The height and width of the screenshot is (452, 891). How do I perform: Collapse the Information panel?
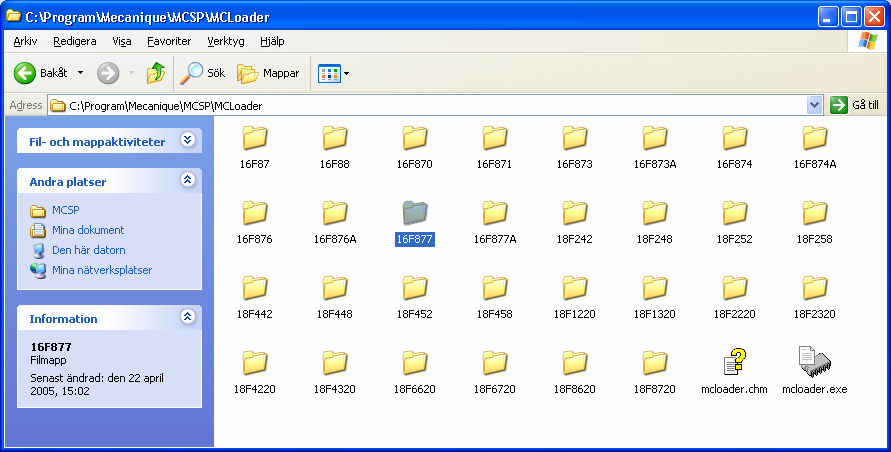click(188, 317)
